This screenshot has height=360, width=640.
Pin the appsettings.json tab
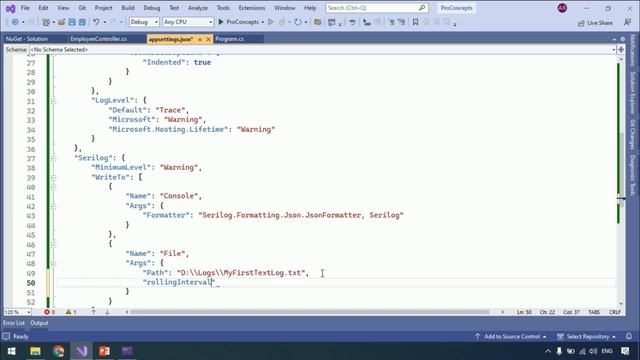pos(200,39)
